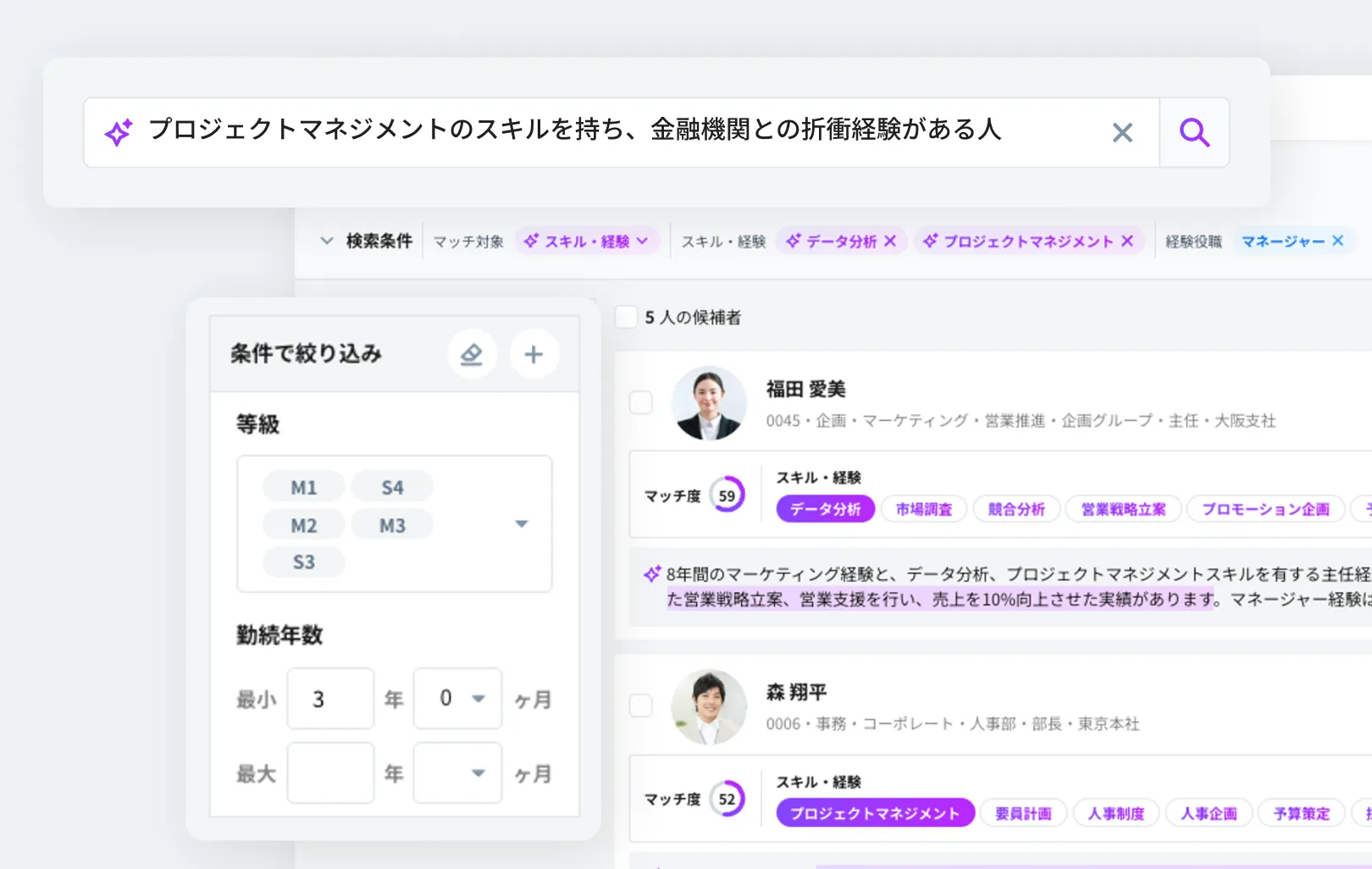Select candidate 森翔平 using his checkbox
Viewport: 1372px width, 869px height.
tap(640, 706)
